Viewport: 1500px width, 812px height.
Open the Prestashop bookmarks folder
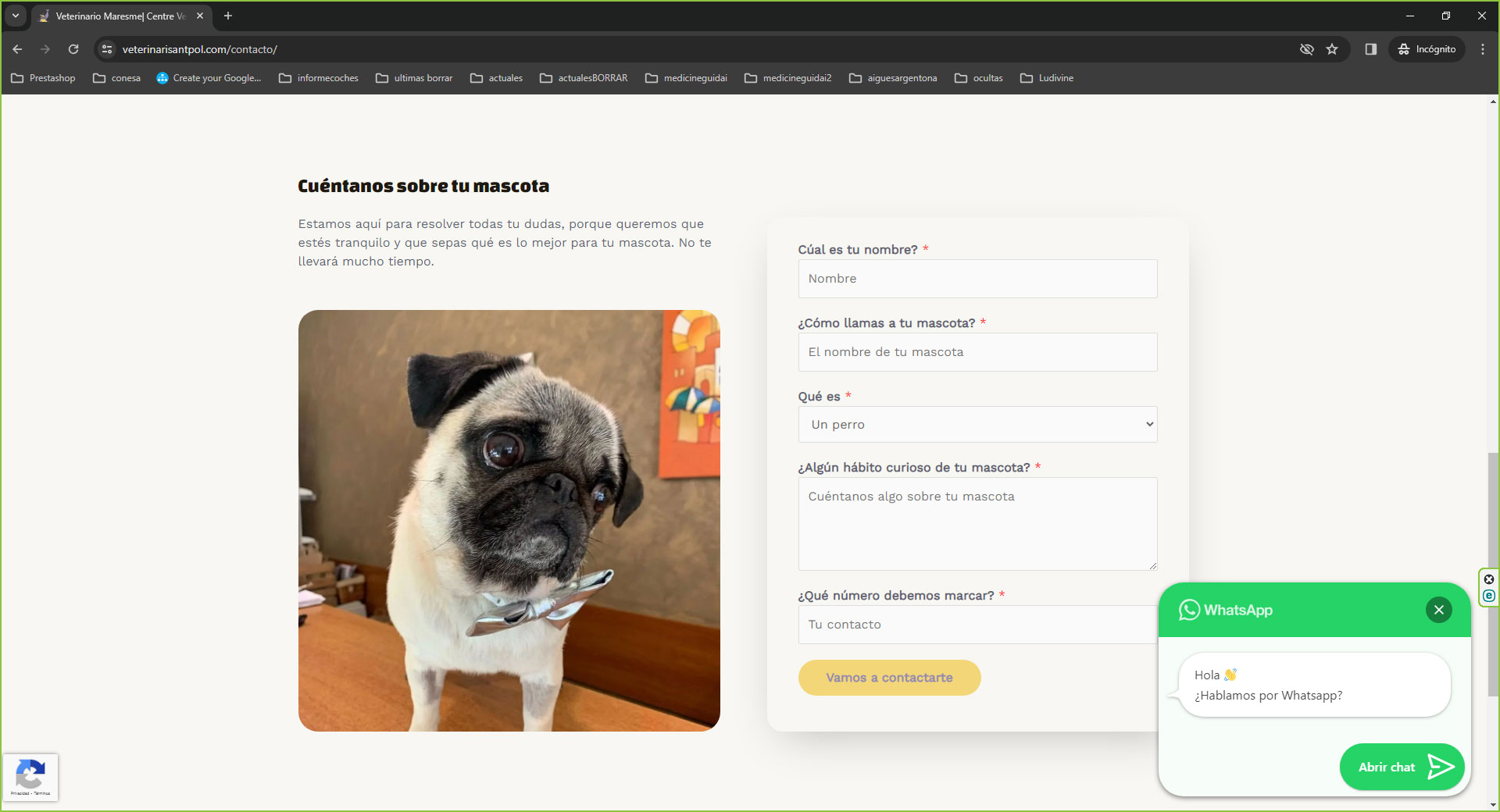pos(44,78)
